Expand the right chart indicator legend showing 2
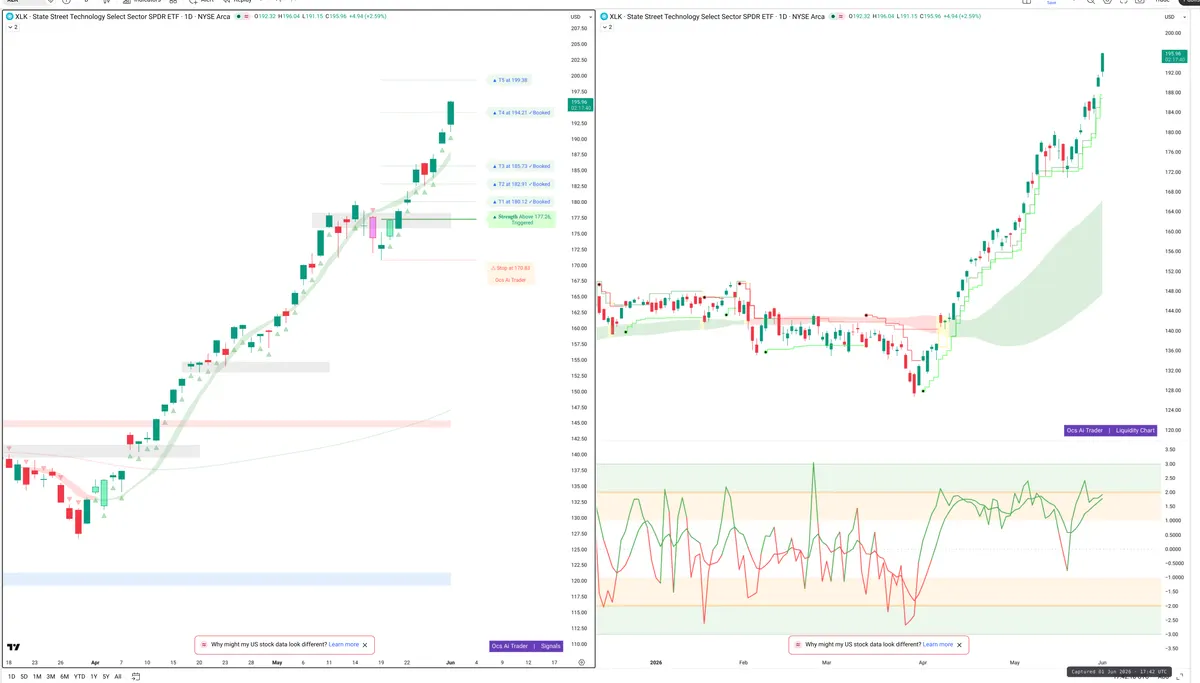Screen dimensions: 1200x683 pyautogui.click(x=606, y=28)
